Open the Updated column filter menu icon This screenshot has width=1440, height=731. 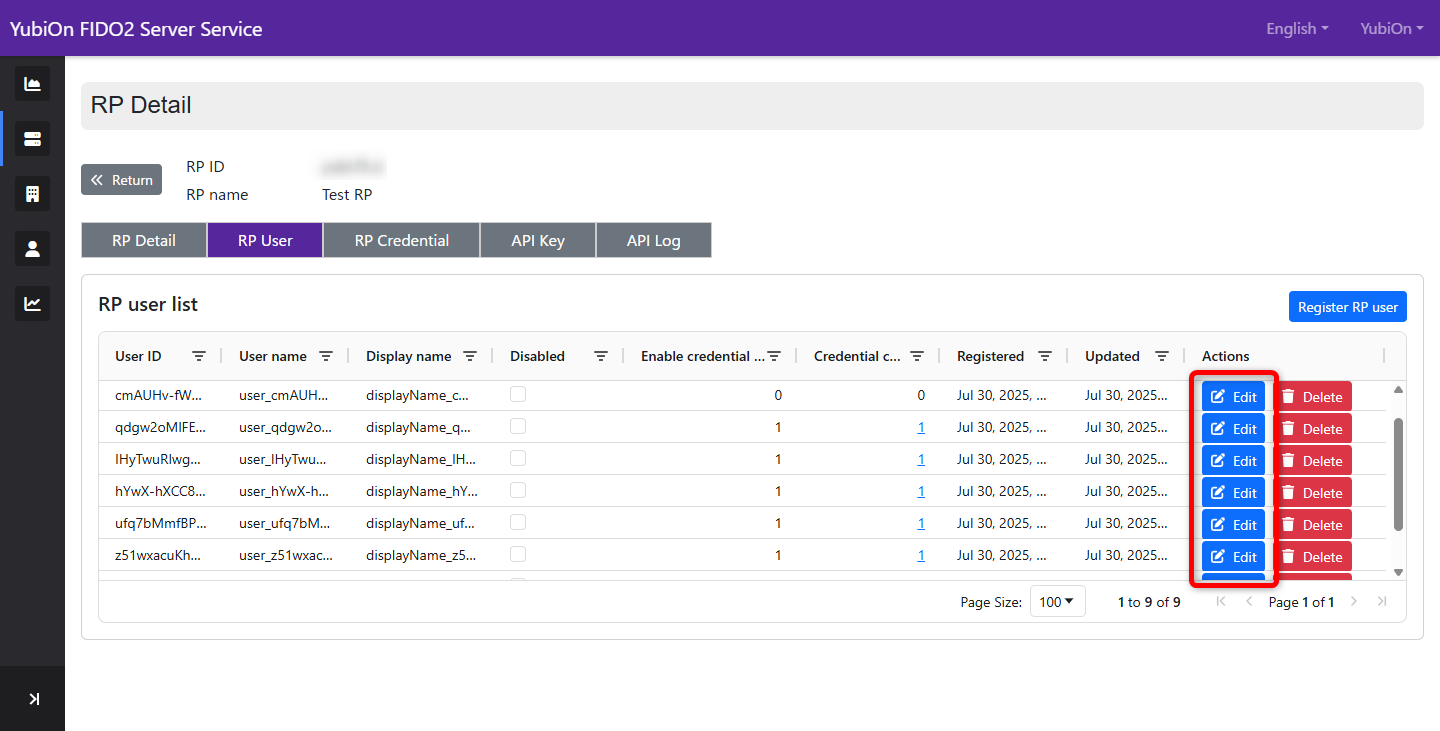click(1162, 356)
